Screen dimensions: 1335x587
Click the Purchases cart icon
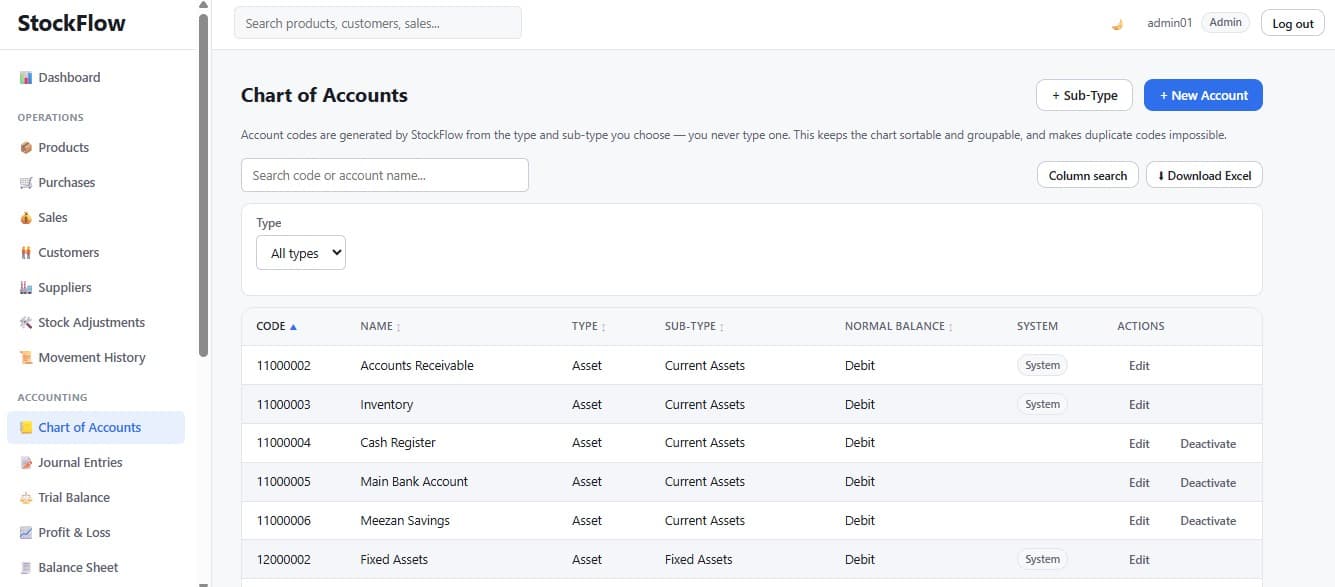[26, 183]
